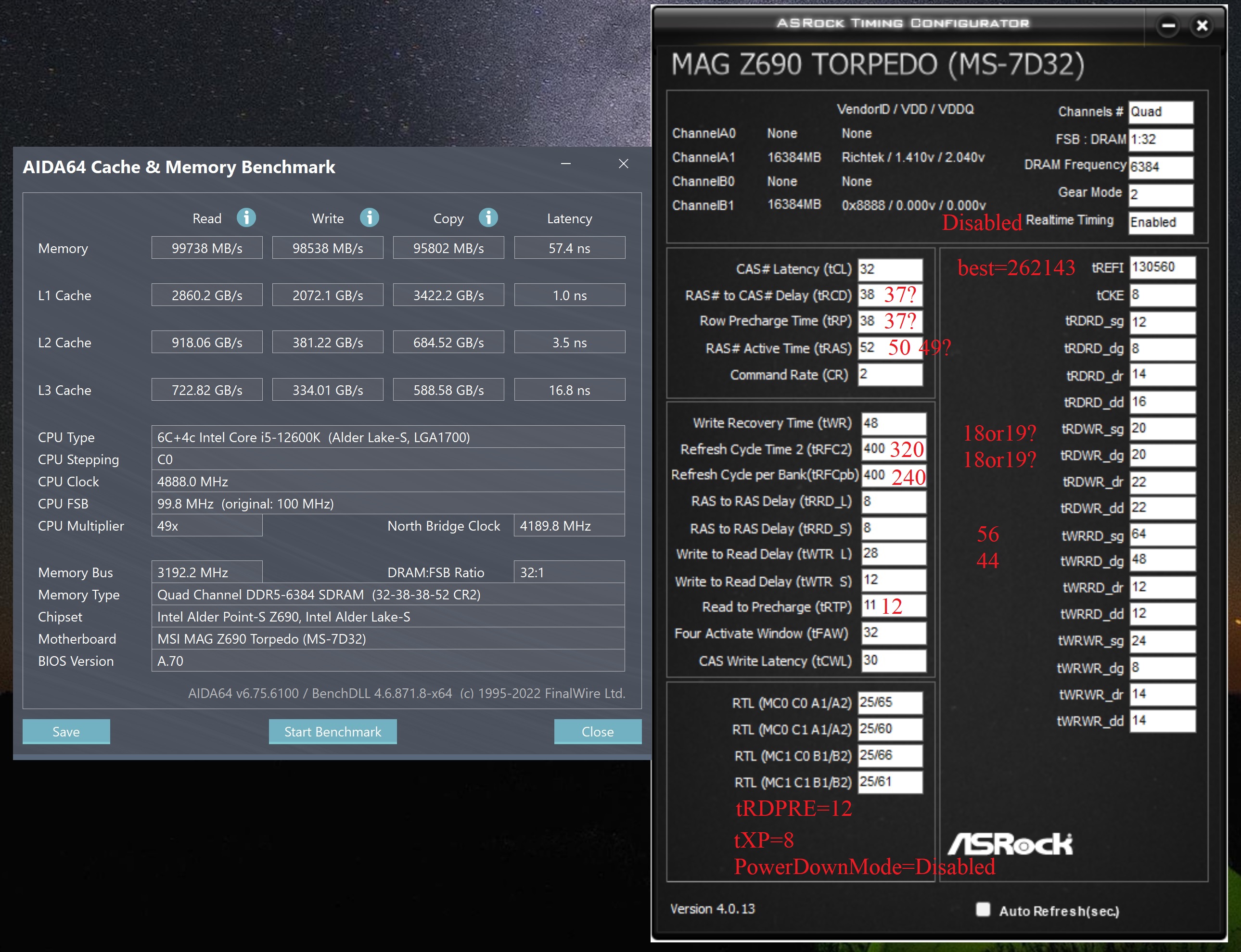Click the Close button in AIDA64
Viewport: 1241px width, 952px height.
[597, 732]
